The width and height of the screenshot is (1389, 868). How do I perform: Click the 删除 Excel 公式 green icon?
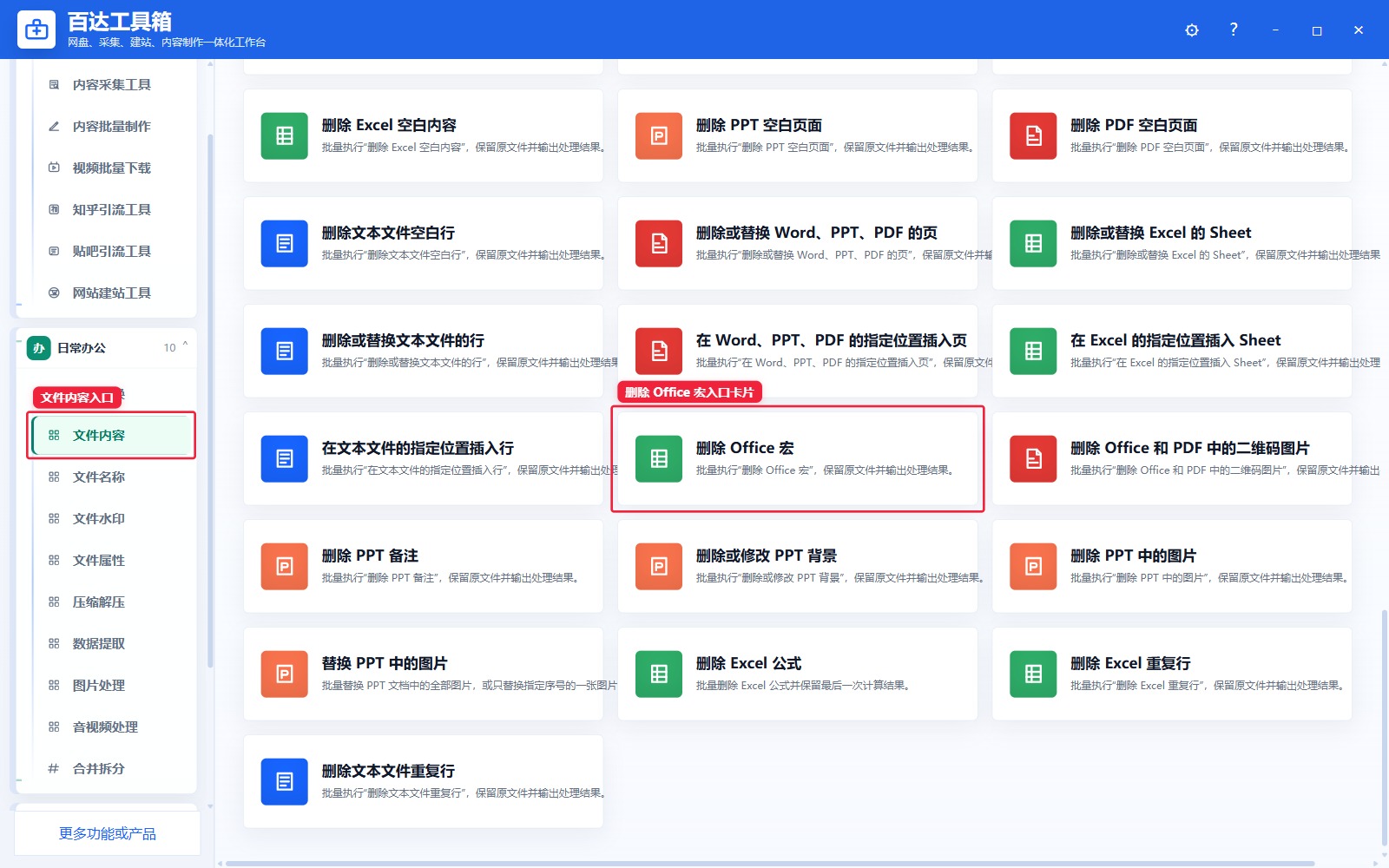pyautogui.click(x=659, y=674)
